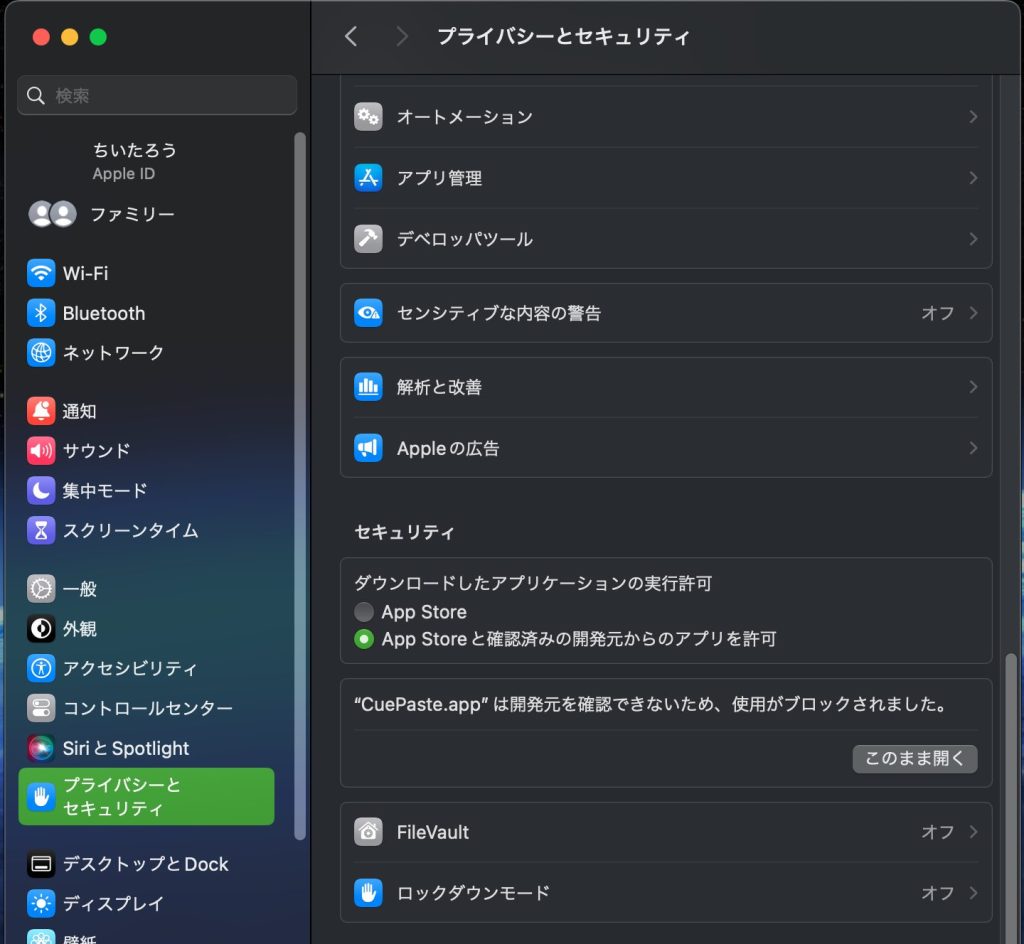Click the search magnifier icon
Viewport: 1024px width, 944px height.
[36, 96]
